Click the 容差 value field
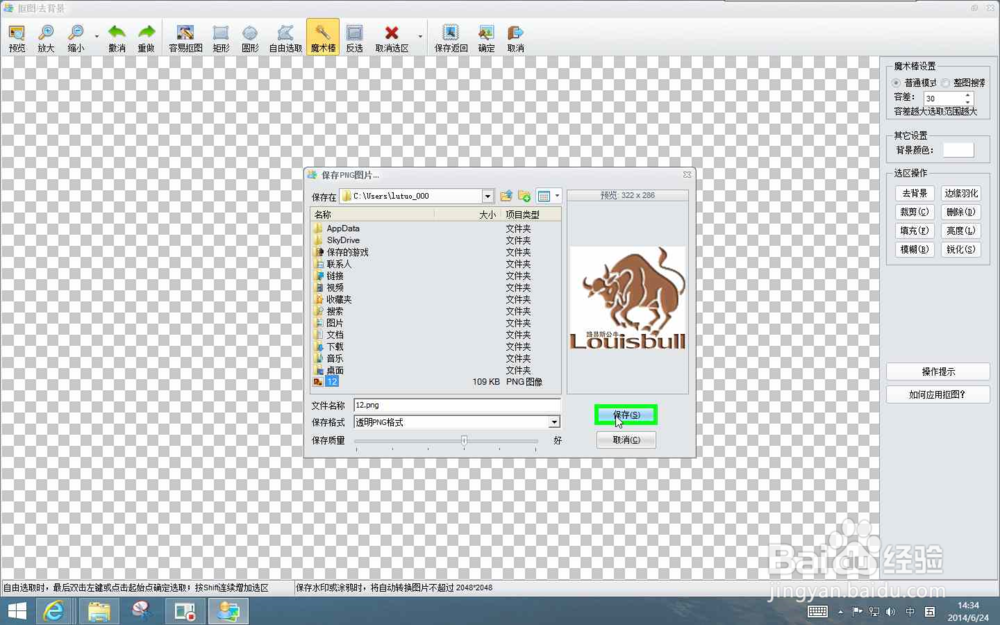1000x625 pixels. click(943, 98)
